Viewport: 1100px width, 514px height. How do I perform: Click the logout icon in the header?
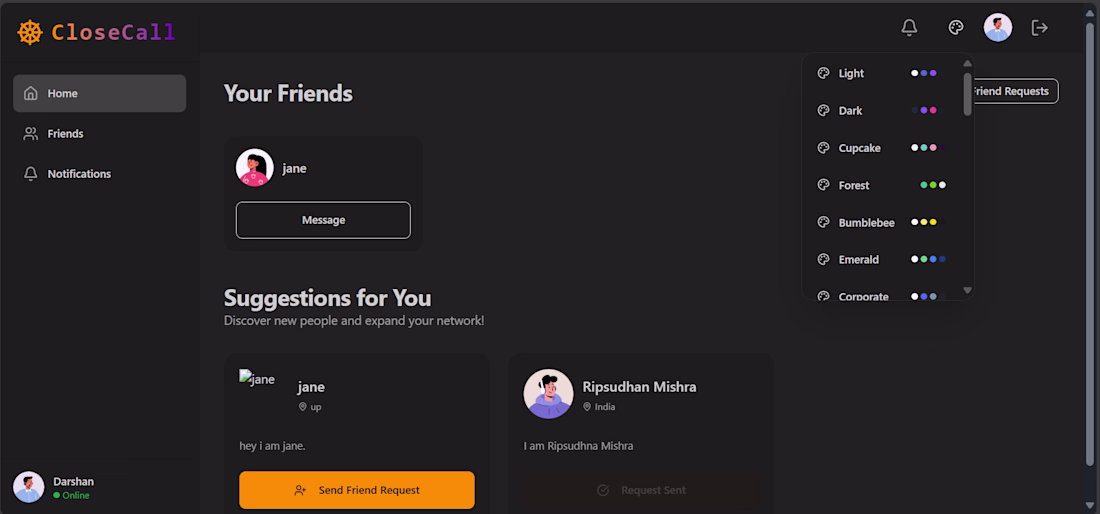[1040, 28]
